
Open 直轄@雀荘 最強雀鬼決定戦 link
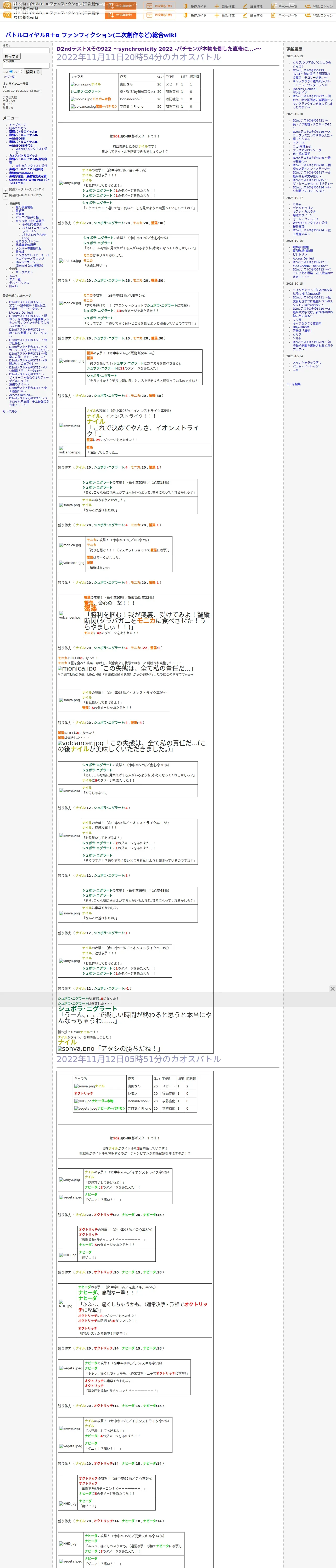click(27, 176)
